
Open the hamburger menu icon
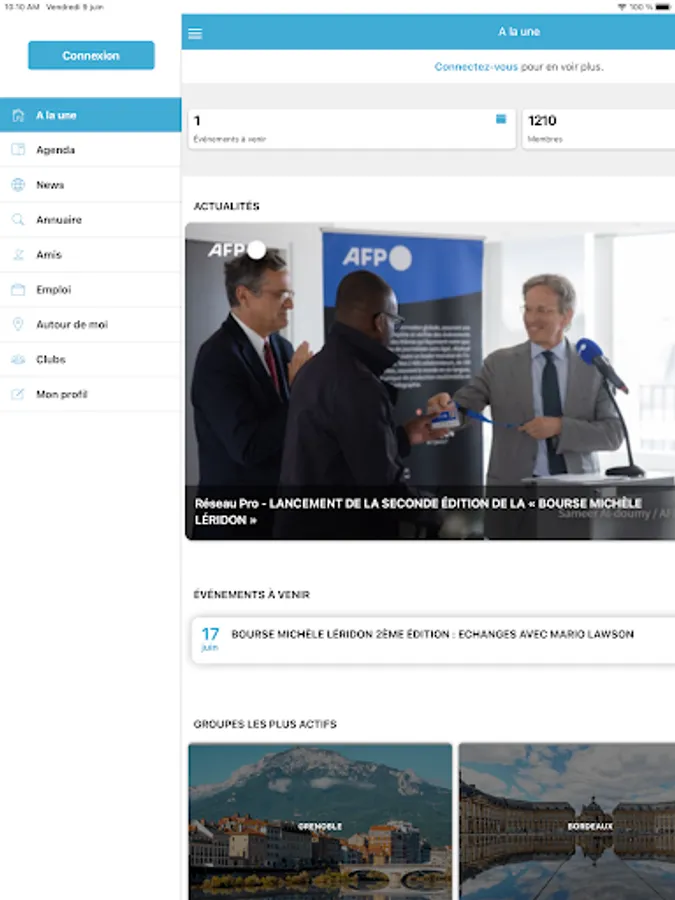pyautogui.click(x=195, y=33)
